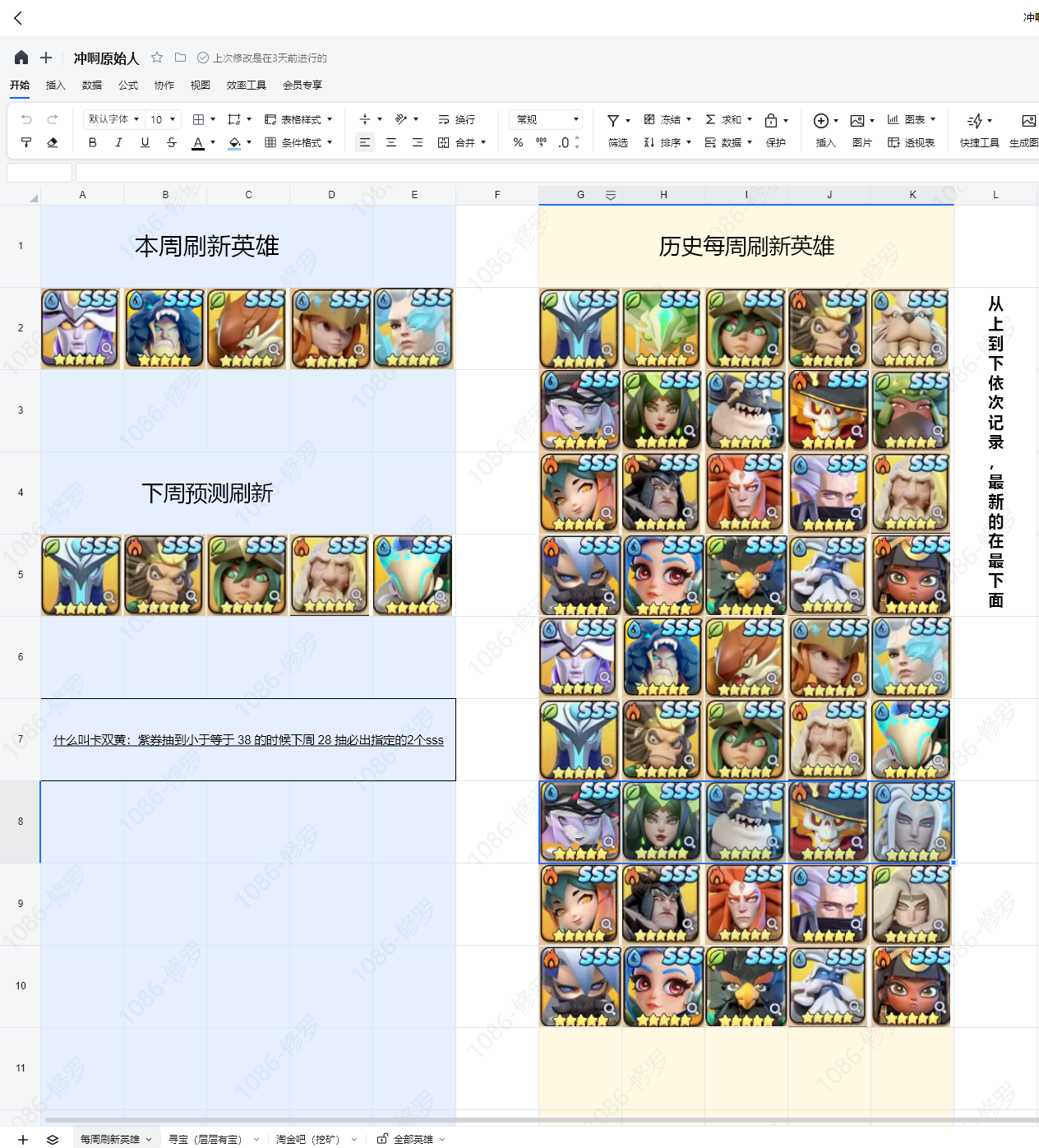Click the home icon beside the title

21,58
